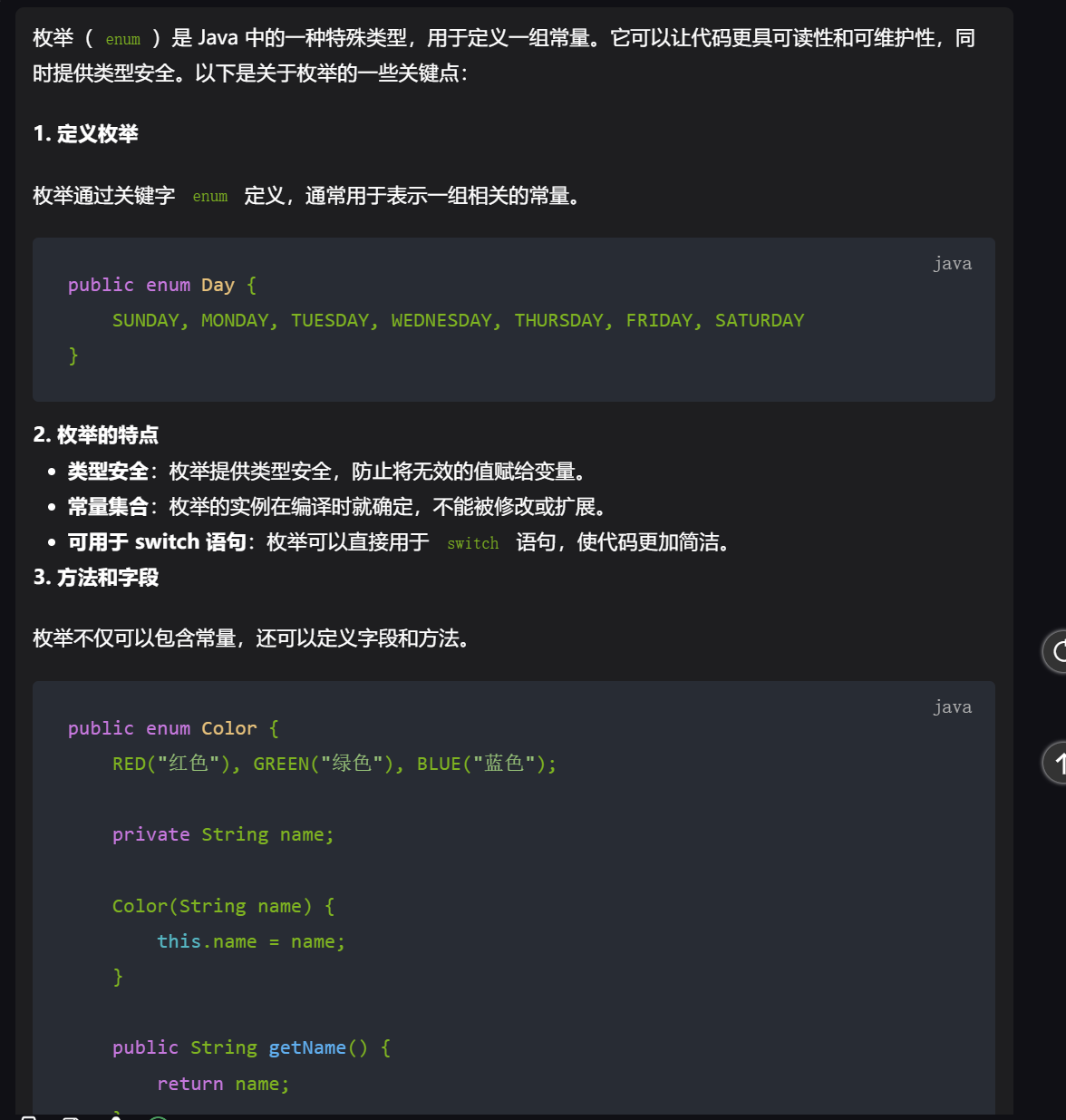Click 'WEDNESDAY' in the Day enum code

(441, 320)
